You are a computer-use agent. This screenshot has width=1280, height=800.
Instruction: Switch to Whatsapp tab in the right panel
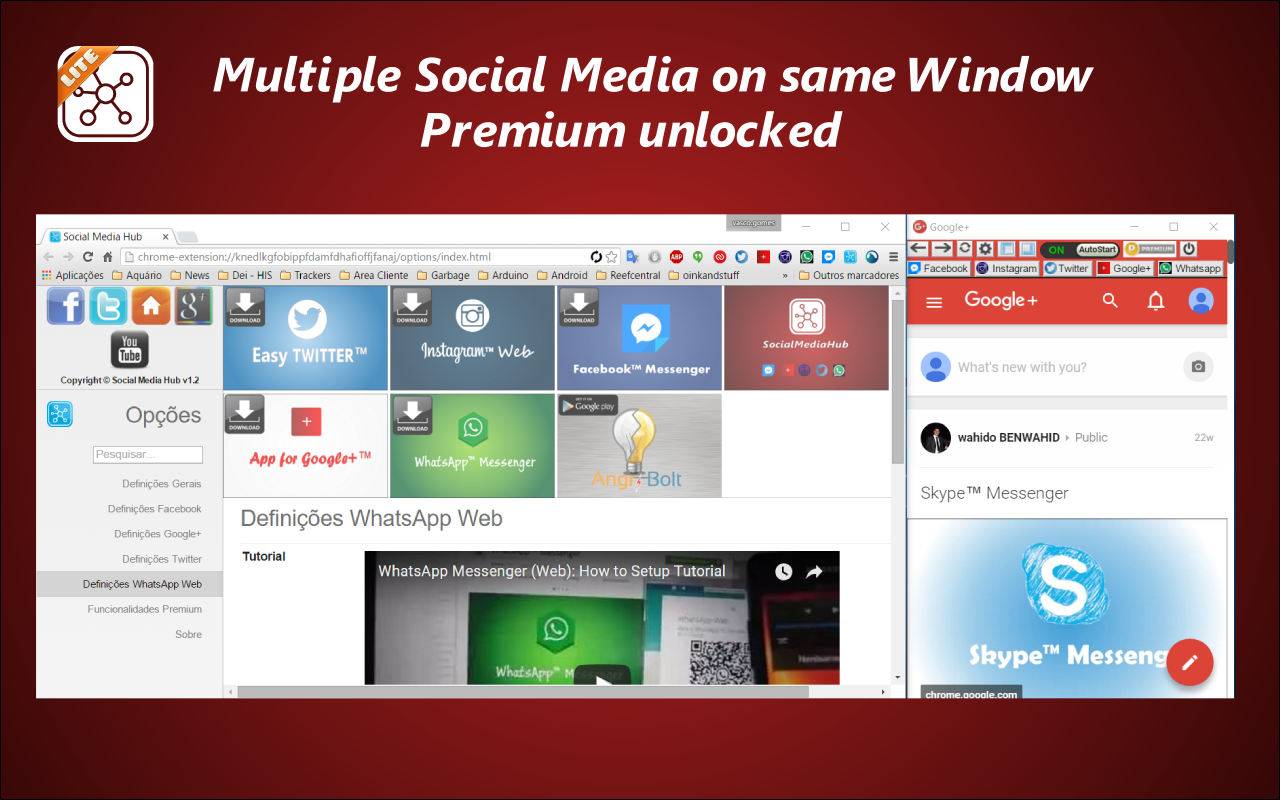(1190, 268)
